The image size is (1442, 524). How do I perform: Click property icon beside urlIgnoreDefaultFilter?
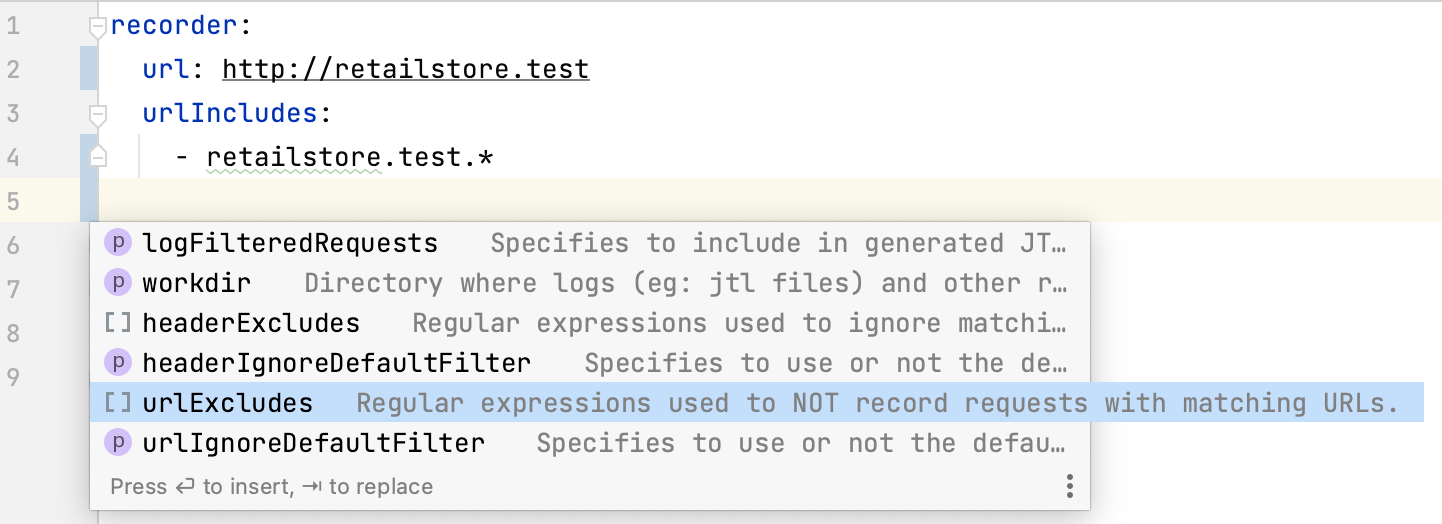click(118, 442)
